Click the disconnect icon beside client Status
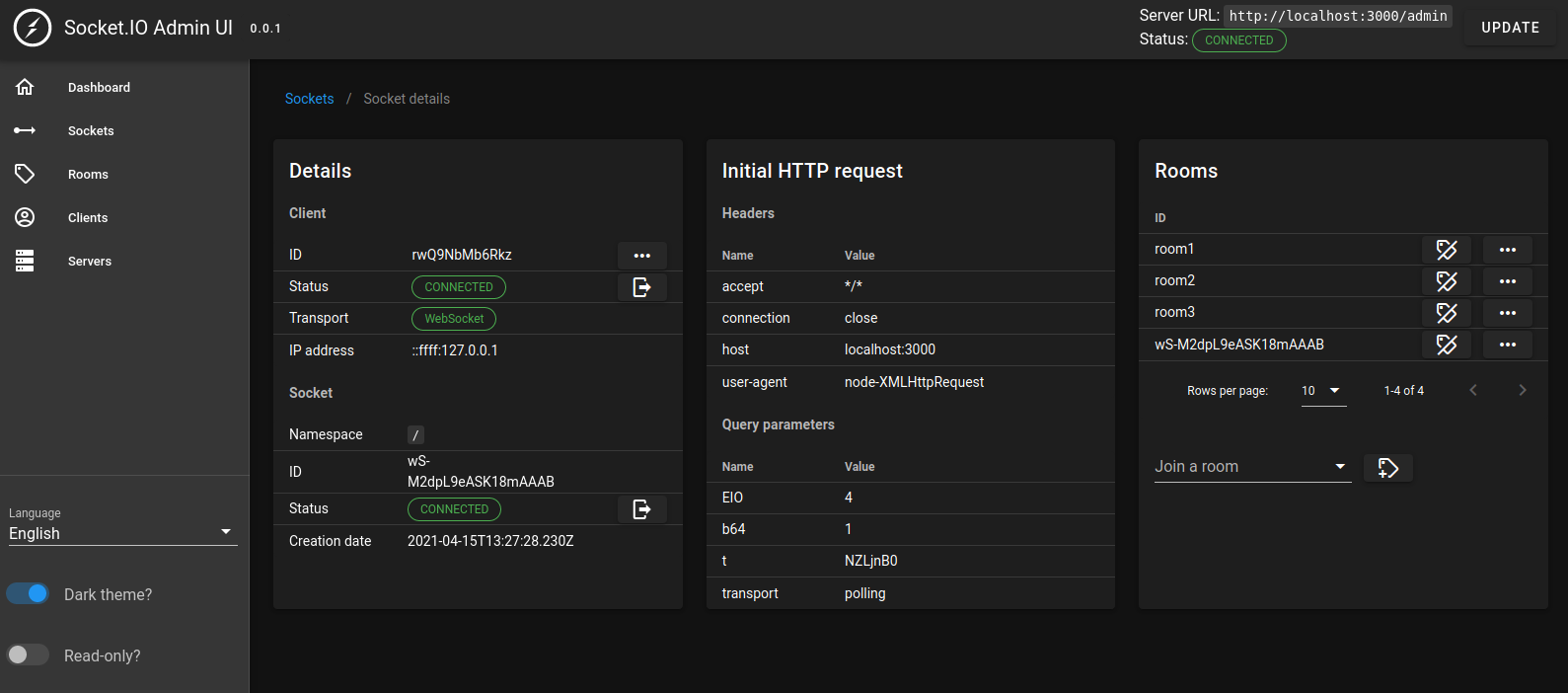 tap(641, 287)
